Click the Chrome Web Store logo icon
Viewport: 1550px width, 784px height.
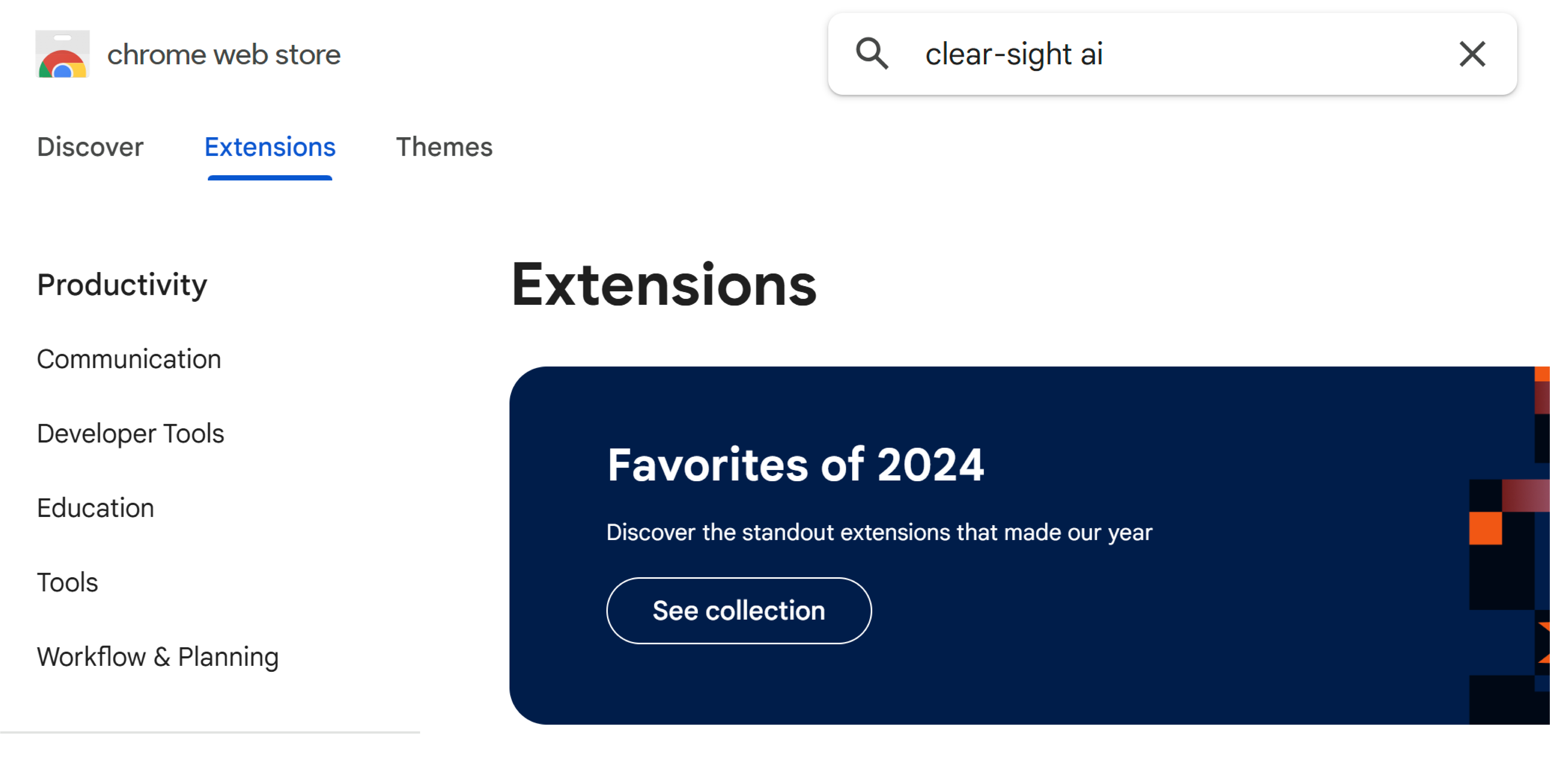(63, 54)
